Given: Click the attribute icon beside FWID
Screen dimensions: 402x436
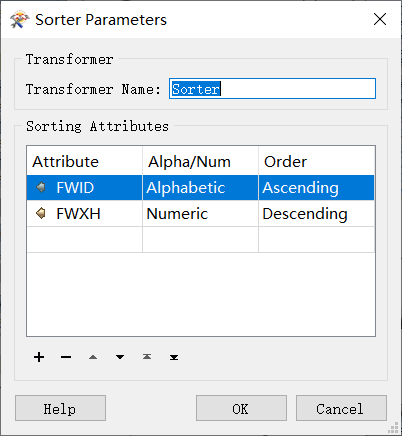Looking at the screenshot, I should point(41,187).
